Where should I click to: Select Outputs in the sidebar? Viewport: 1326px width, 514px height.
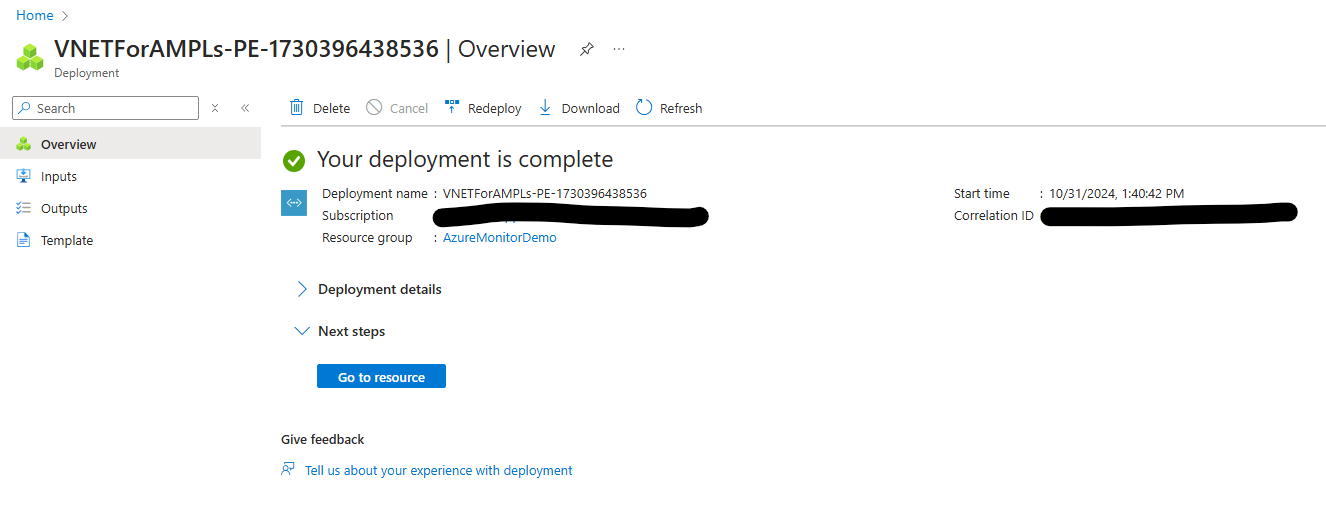point(64,208)
